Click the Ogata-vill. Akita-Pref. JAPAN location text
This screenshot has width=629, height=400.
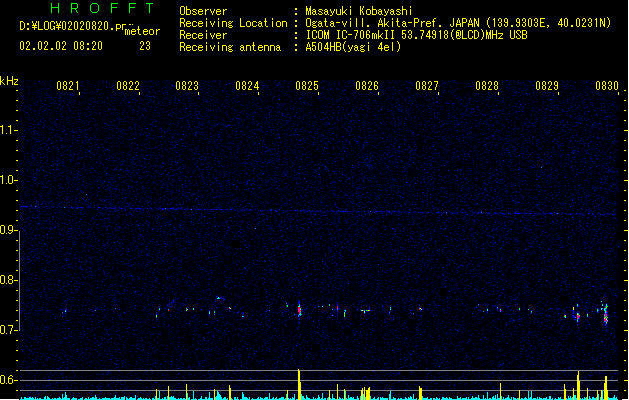coord(458,23)
